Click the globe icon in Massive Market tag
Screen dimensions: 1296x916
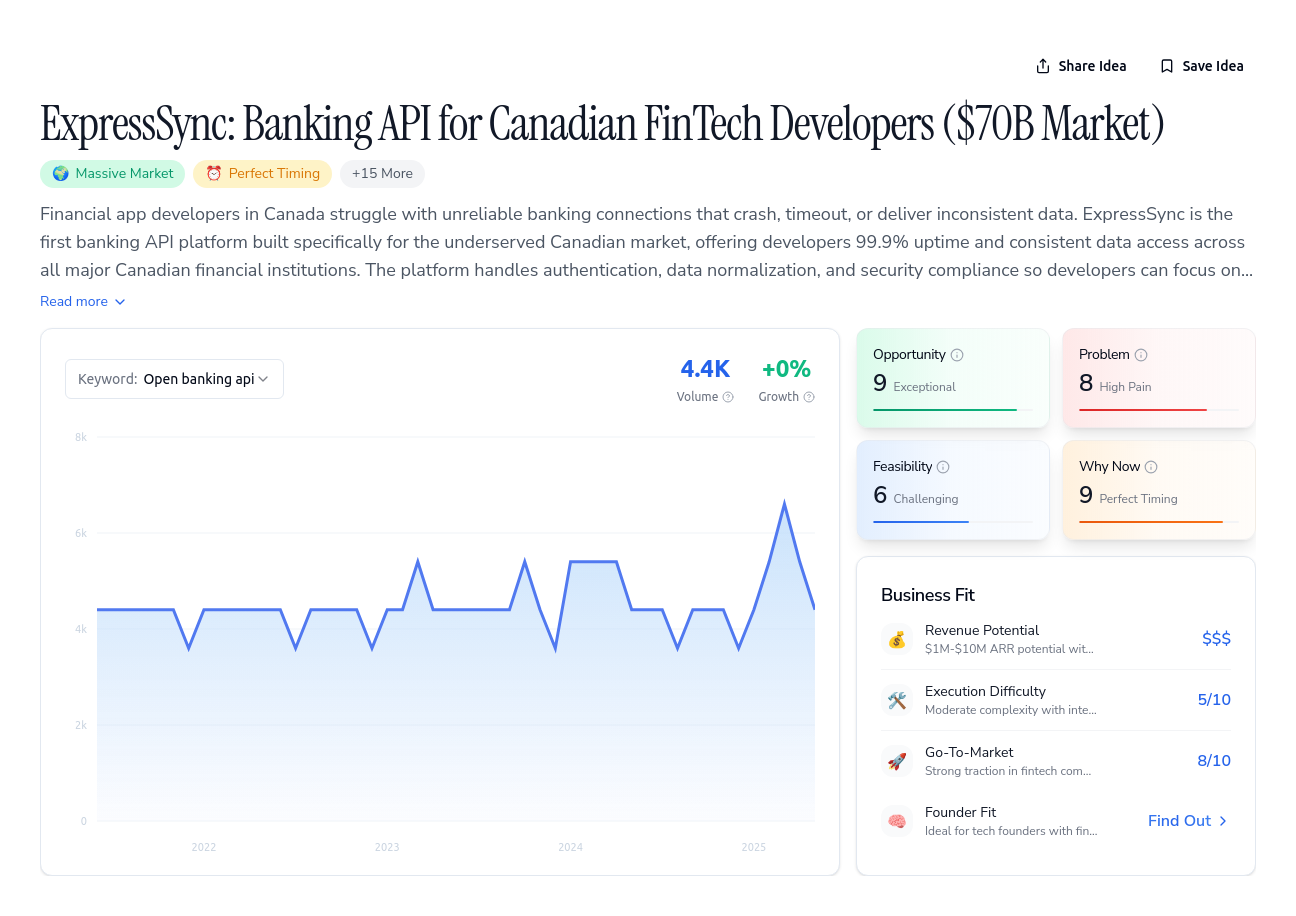tap(61, 174)
